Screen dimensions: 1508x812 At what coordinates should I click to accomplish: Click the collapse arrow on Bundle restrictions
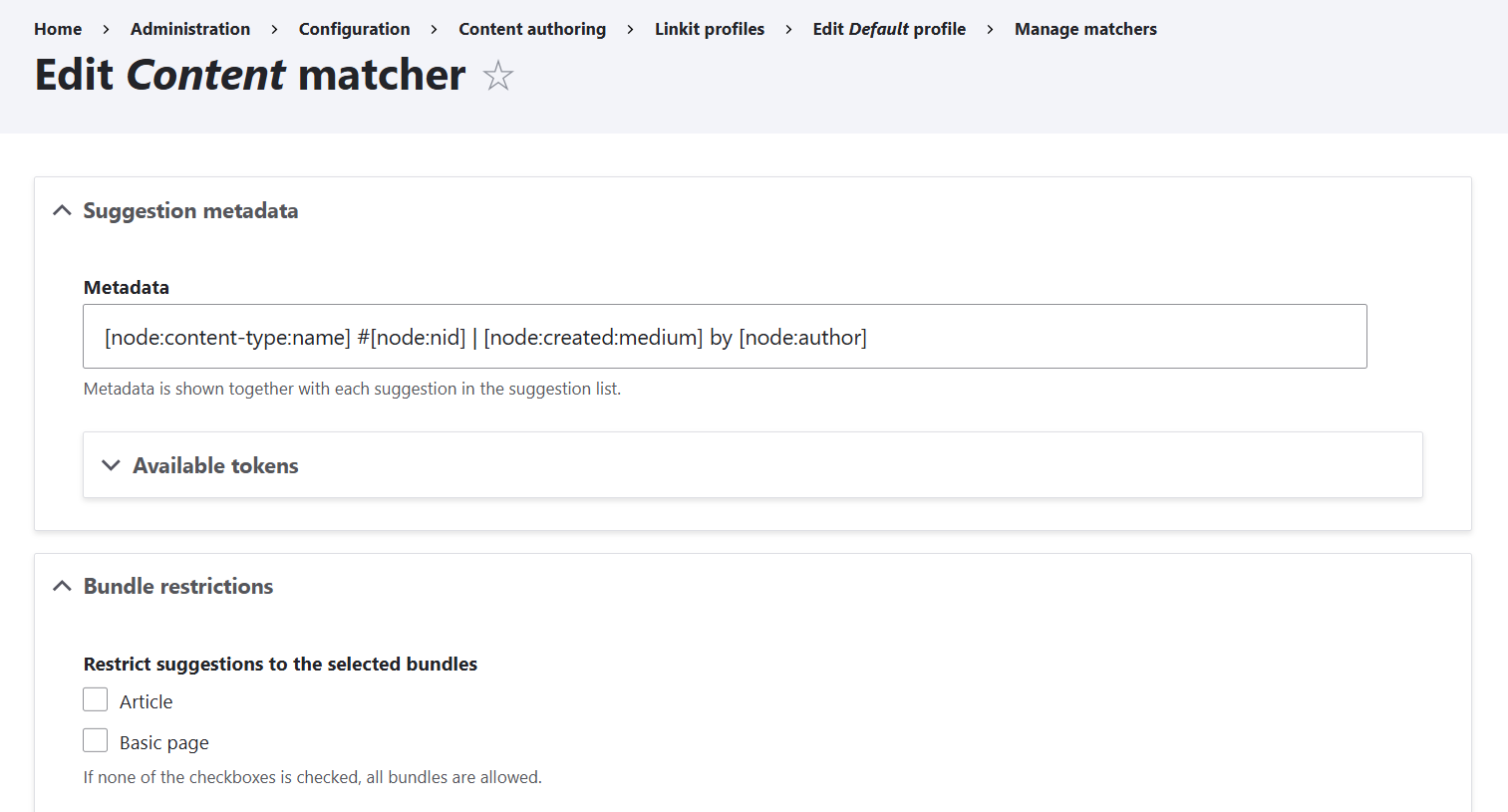coord(61,586)
